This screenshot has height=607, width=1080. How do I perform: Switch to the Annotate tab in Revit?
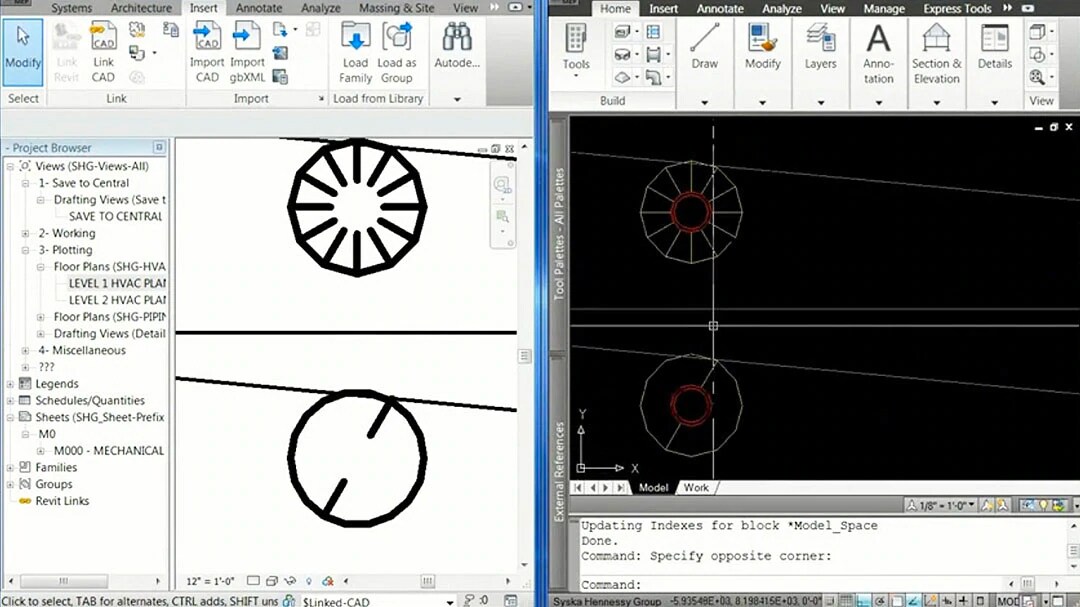point(259,8)
